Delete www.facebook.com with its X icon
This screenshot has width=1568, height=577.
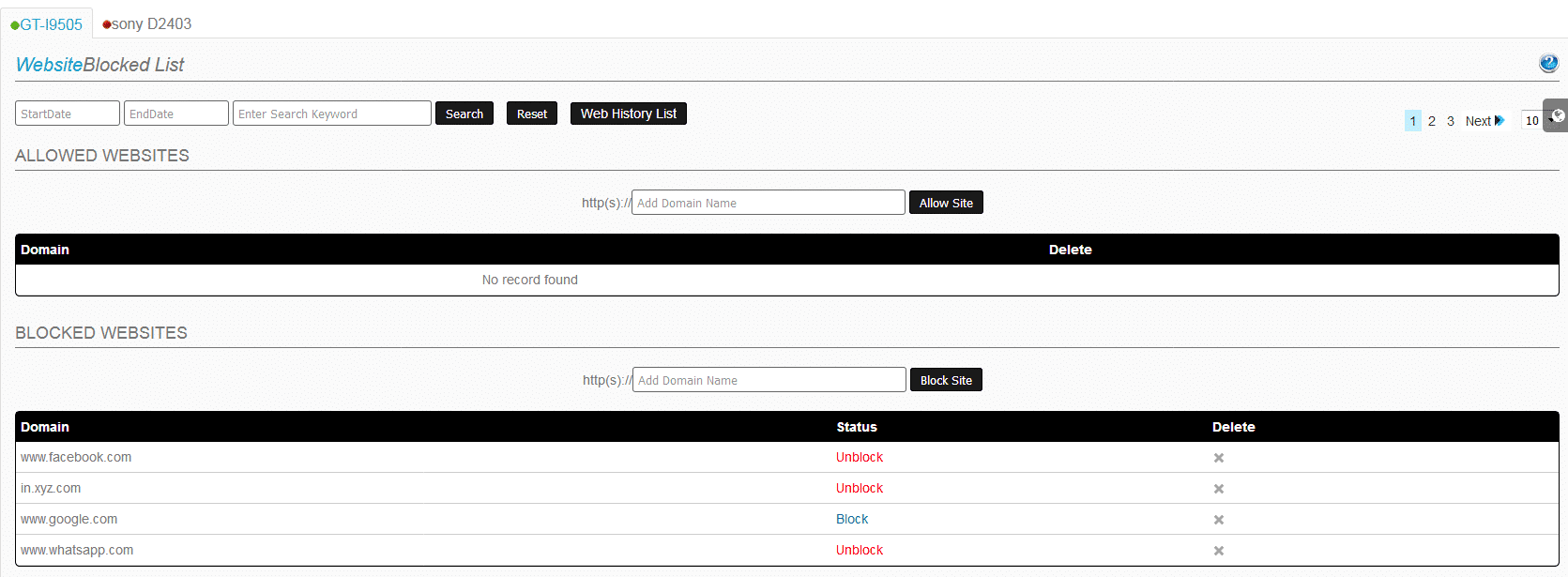coord(1218,458)
